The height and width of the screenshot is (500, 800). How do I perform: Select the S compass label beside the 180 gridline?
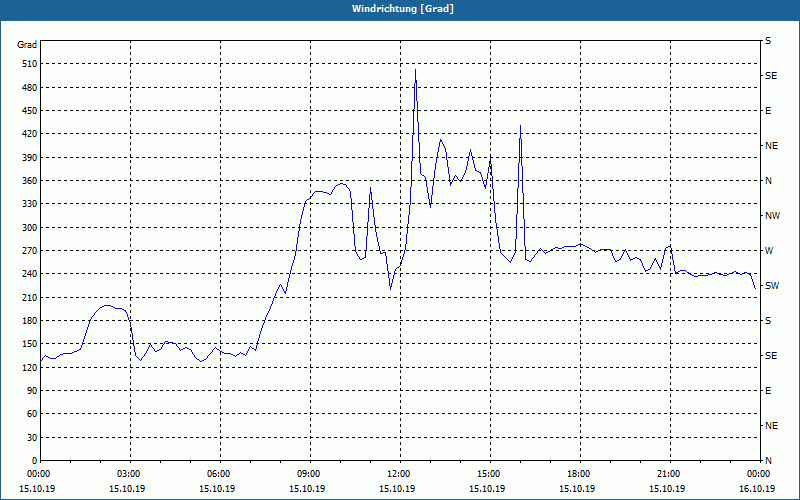coord(768,321)
